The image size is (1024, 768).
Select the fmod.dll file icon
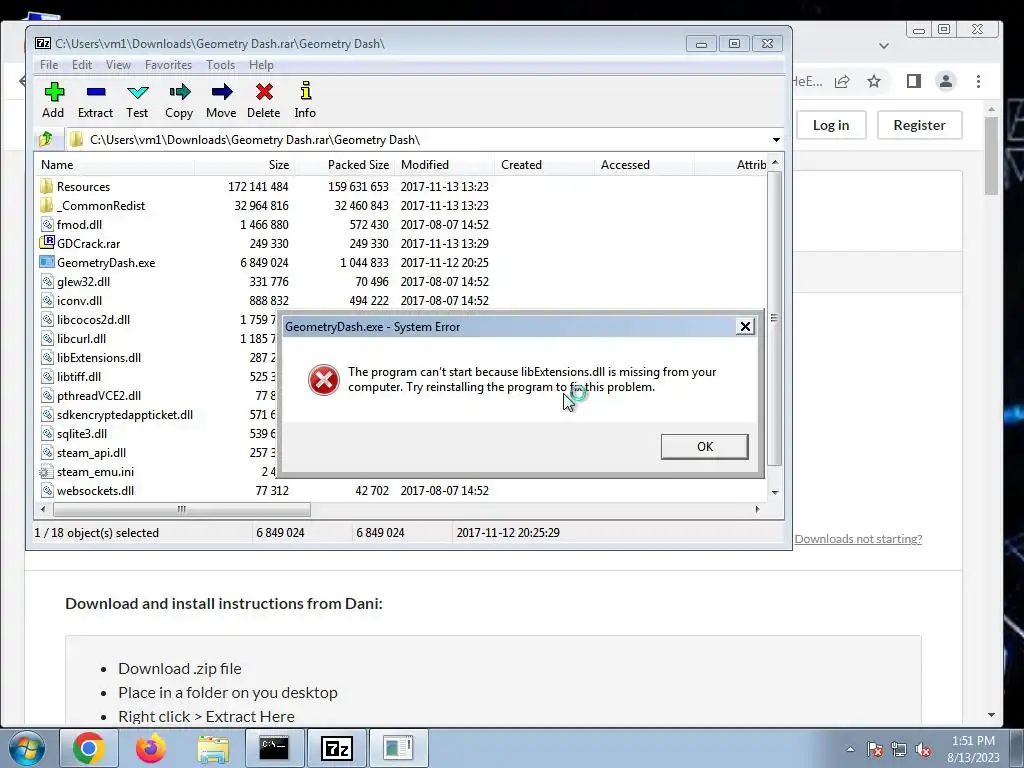(x=46, y=224)
